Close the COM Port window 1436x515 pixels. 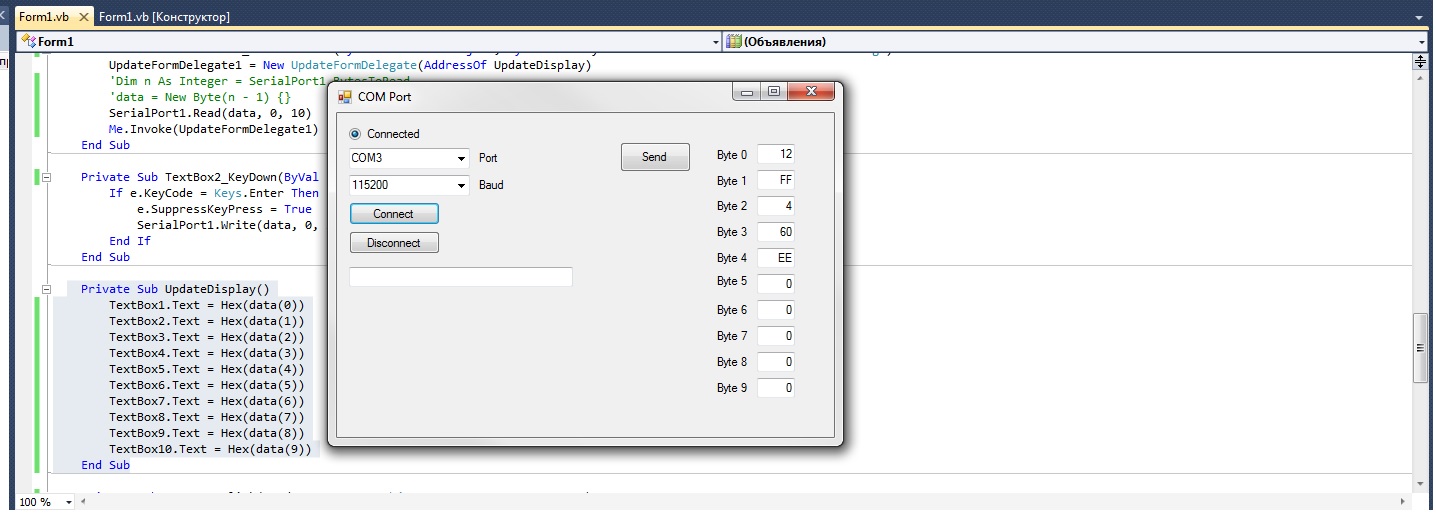[811, 92]
